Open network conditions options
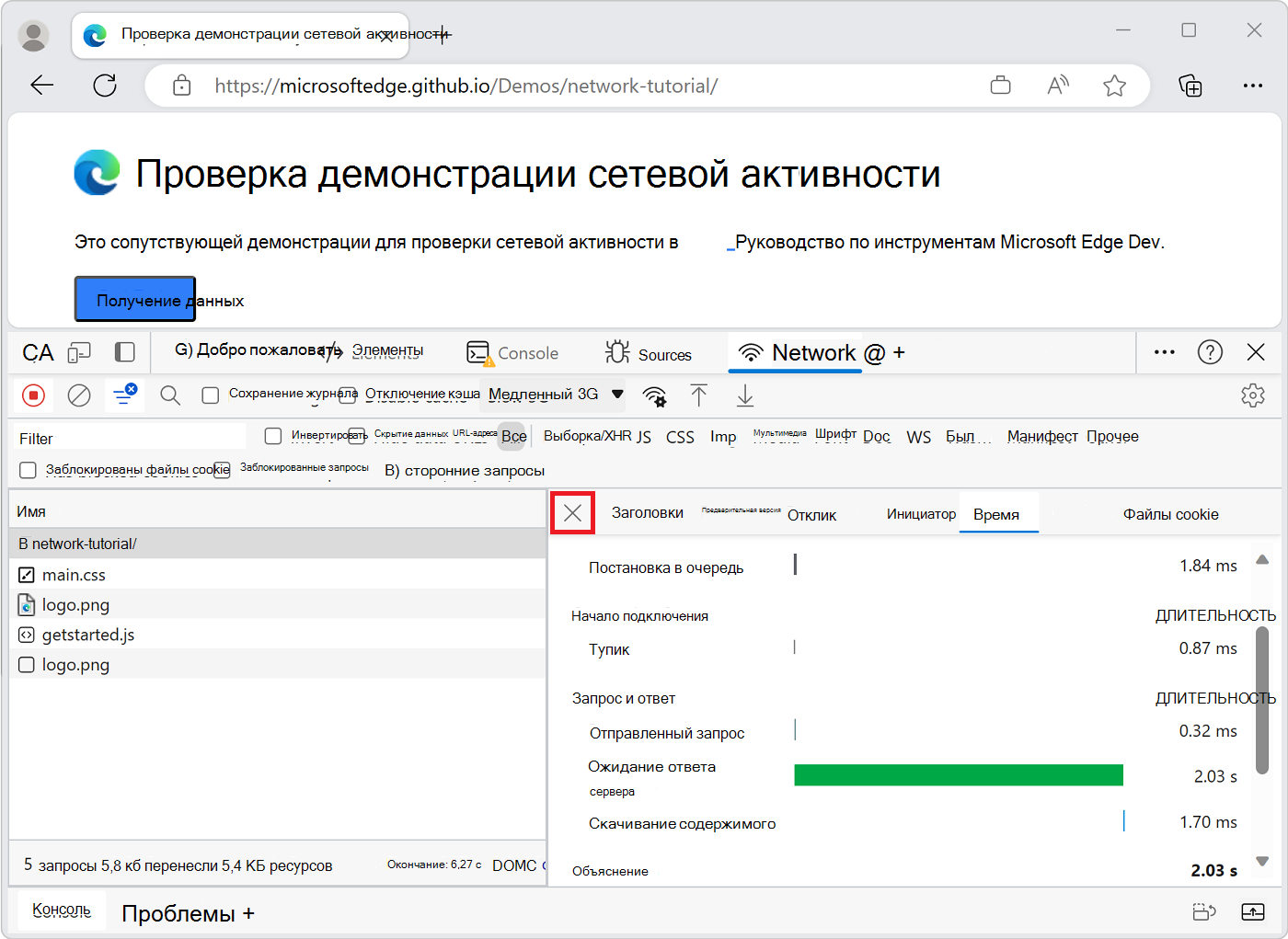 (x=655, y=395)
